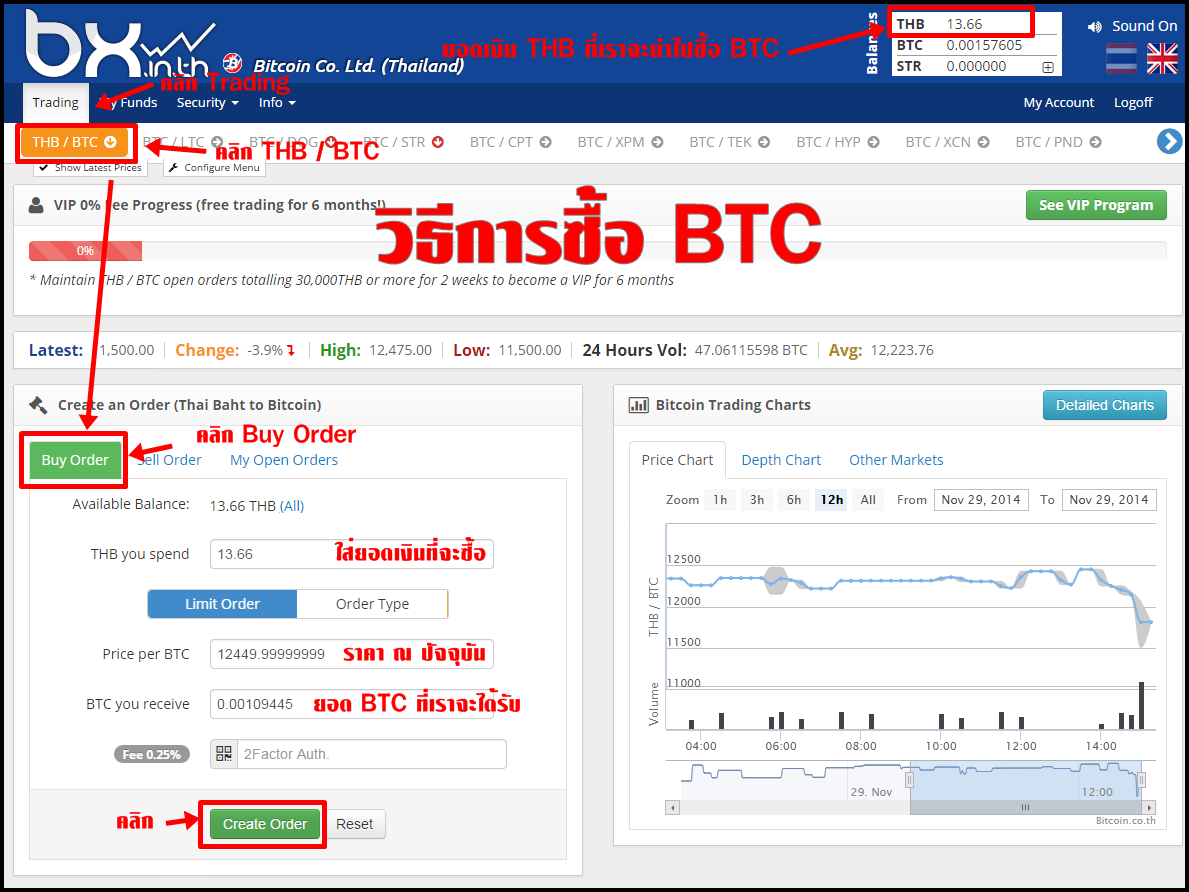Open the Trading tab in the navigation bar
The height and width of the screenshot is (892, 1189).
(x=55, y=102)
